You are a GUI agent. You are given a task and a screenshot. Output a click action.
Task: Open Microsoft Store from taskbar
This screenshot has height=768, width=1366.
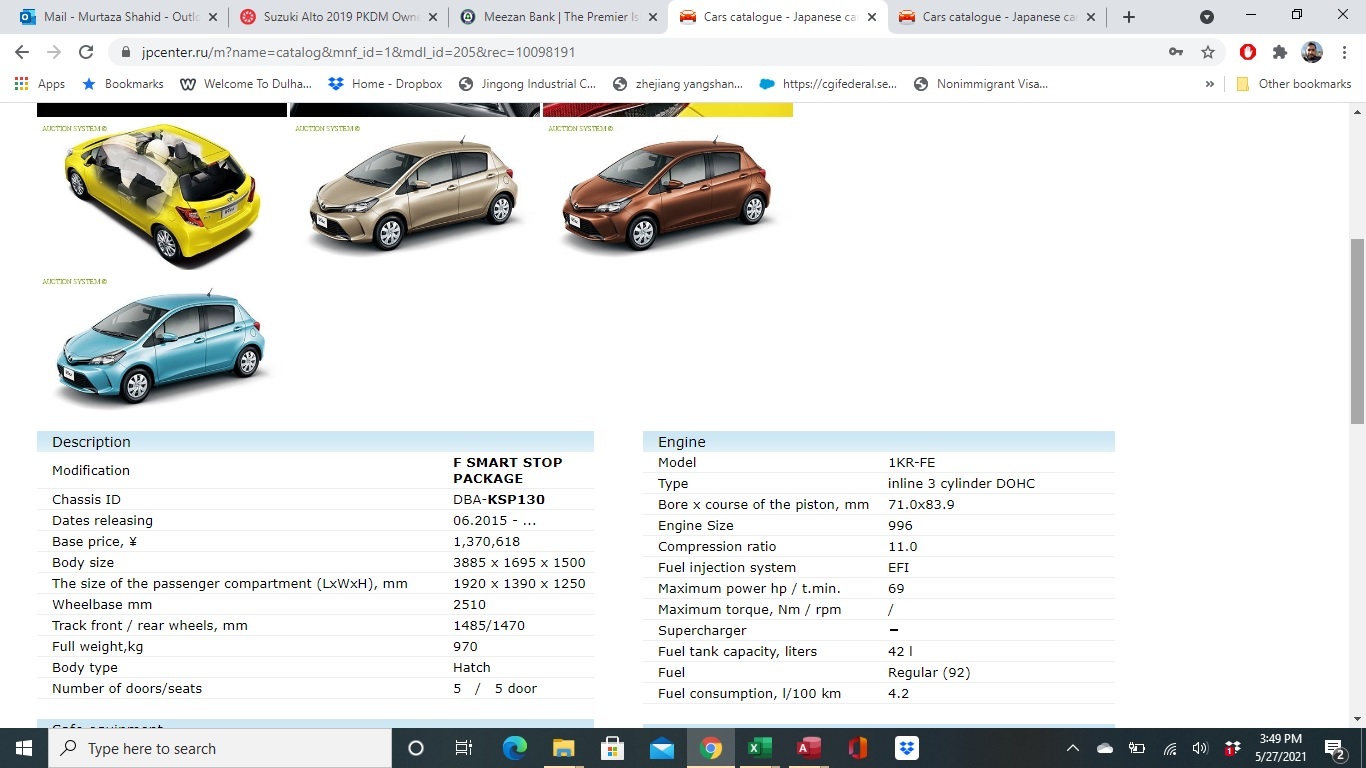click(612, 748)
